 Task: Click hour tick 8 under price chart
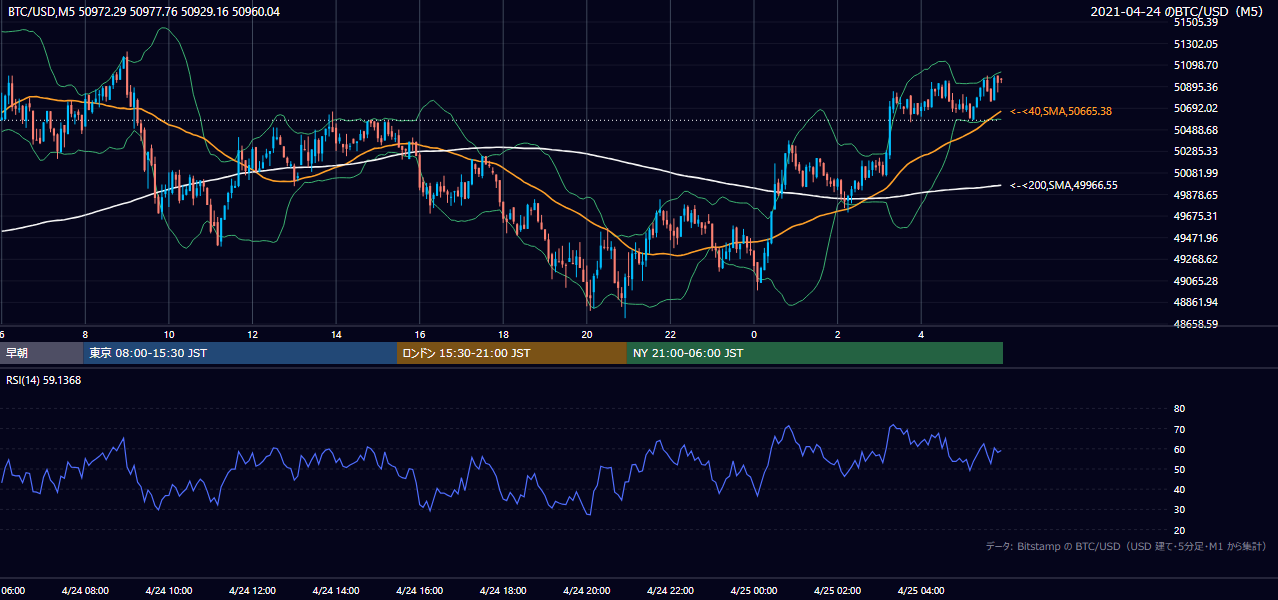click(85, 335)
